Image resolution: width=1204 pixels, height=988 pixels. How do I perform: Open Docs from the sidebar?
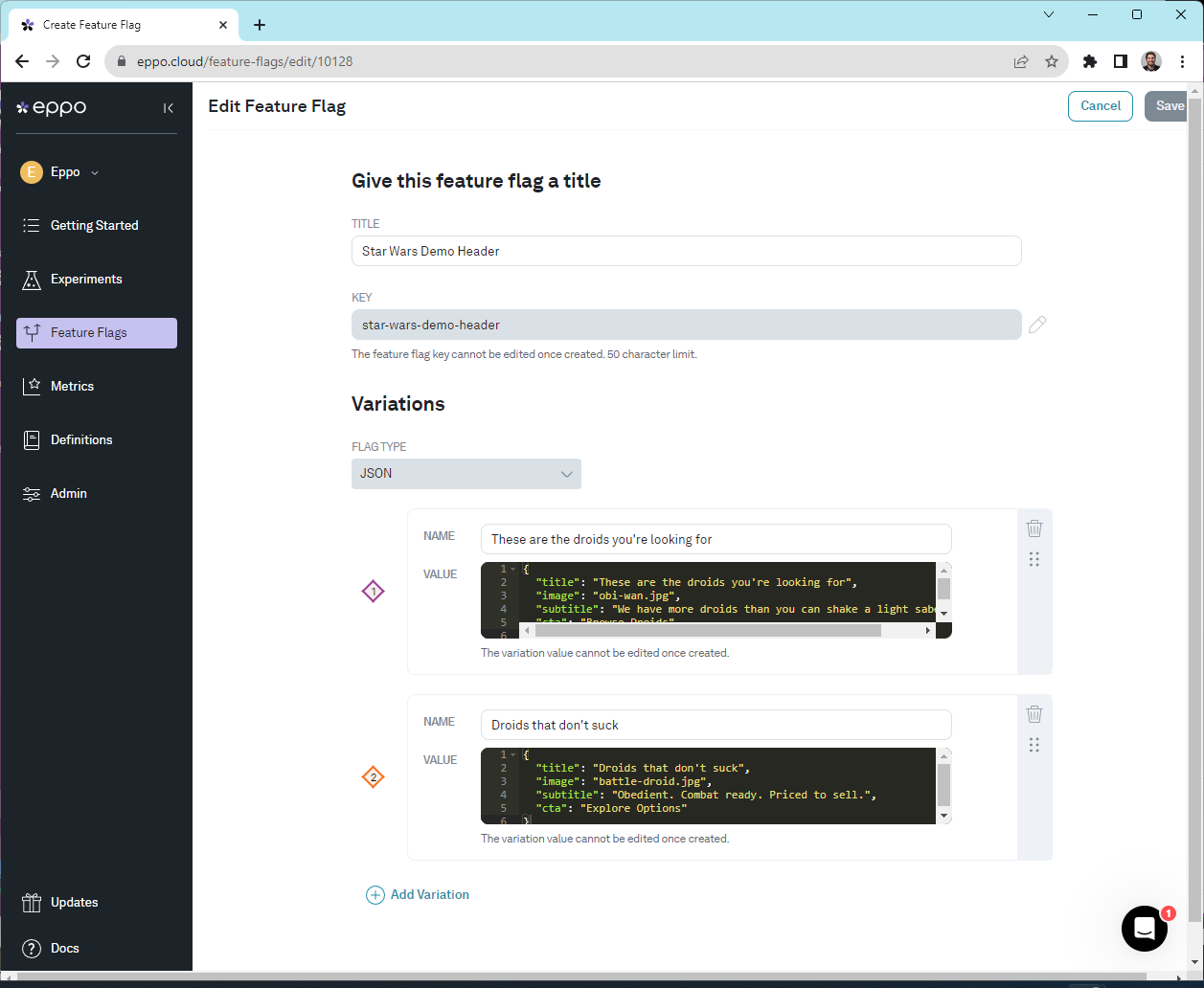click(63, 948)
